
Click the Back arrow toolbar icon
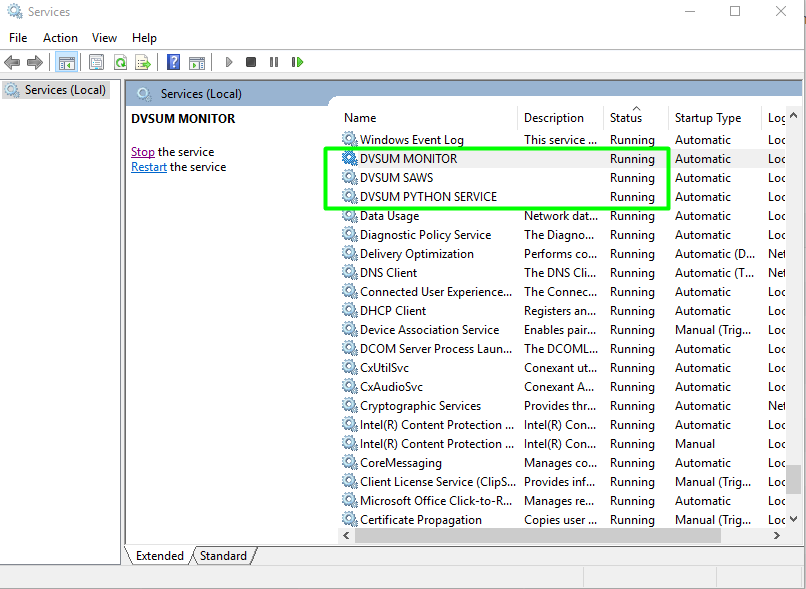point(12,63)
